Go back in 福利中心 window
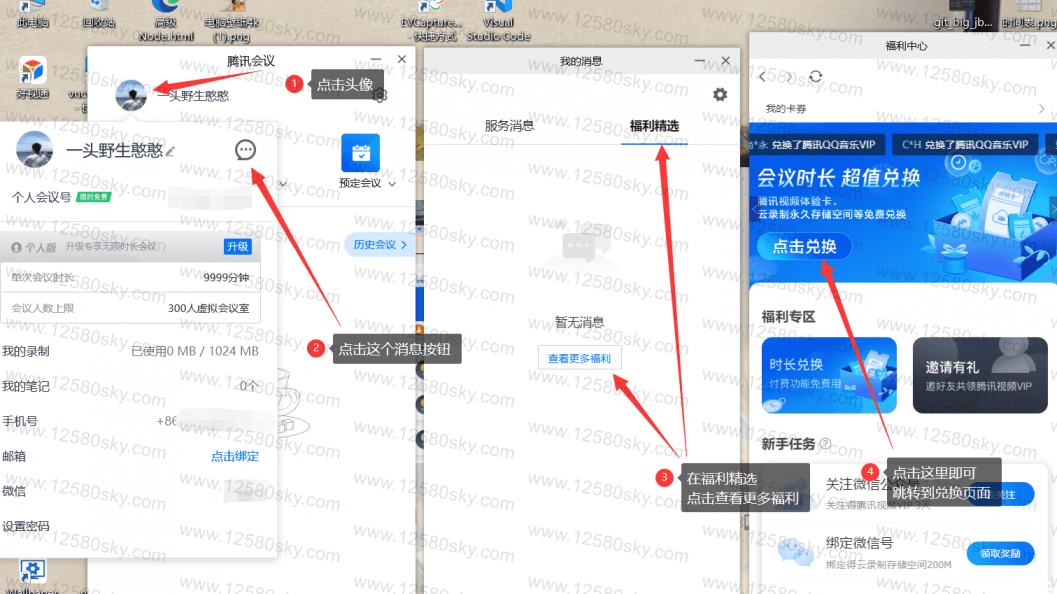 pyautogui.click(x=762, y=76)
